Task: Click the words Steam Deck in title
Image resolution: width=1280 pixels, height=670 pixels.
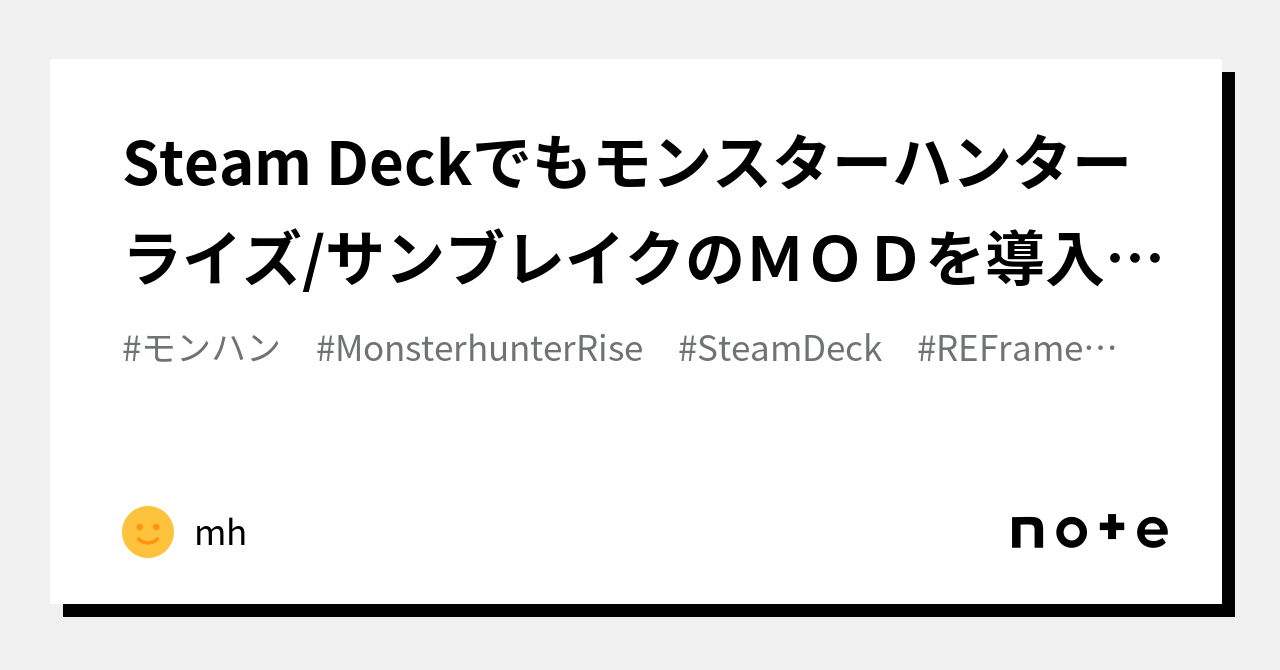Action: pyautogui.click(x=297, y=165)
